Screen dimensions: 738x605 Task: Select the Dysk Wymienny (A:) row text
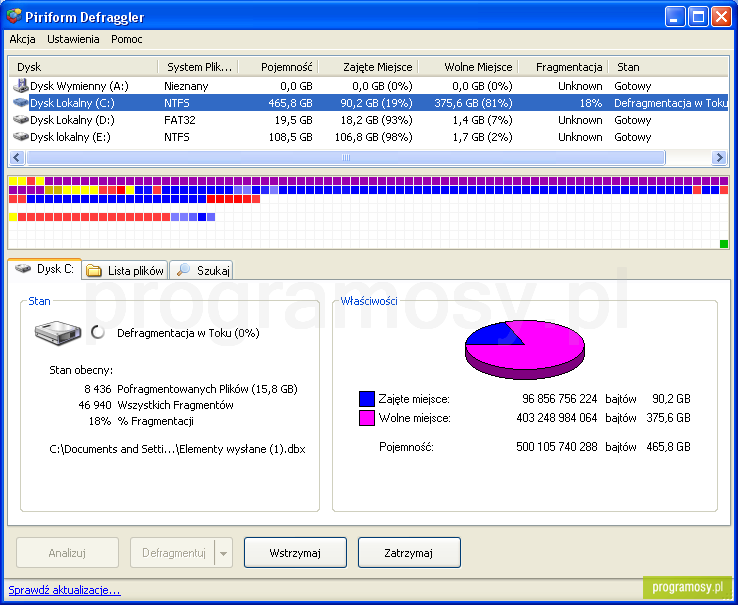coord(79,86)
